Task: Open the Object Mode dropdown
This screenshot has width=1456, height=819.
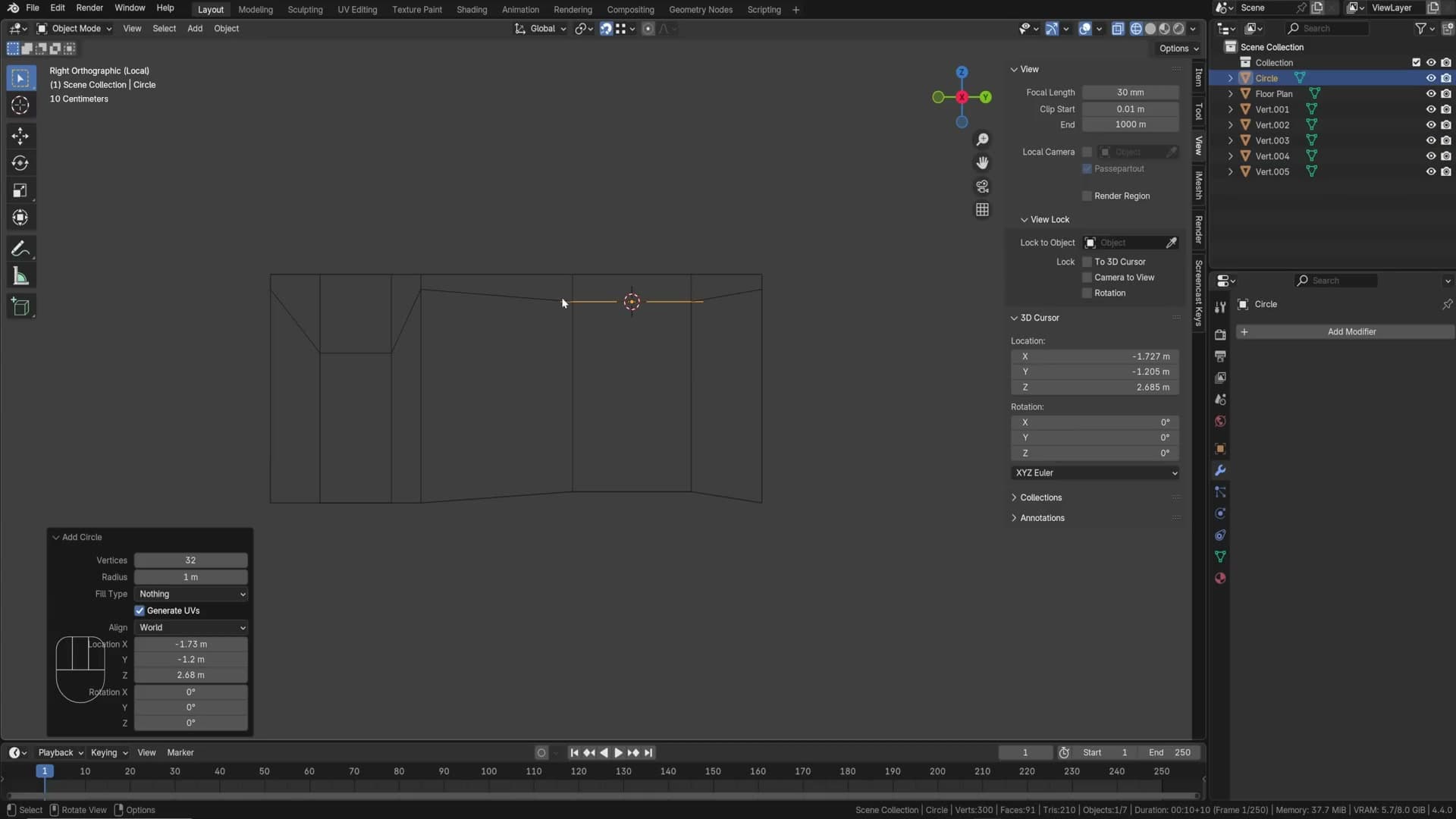Action: coord(74,29)
